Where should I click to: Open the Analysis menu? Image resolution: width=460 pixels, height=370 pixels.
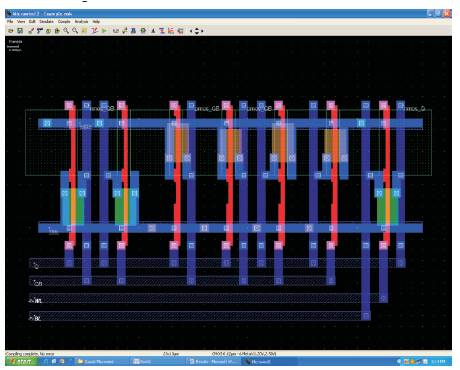point(81,21)
